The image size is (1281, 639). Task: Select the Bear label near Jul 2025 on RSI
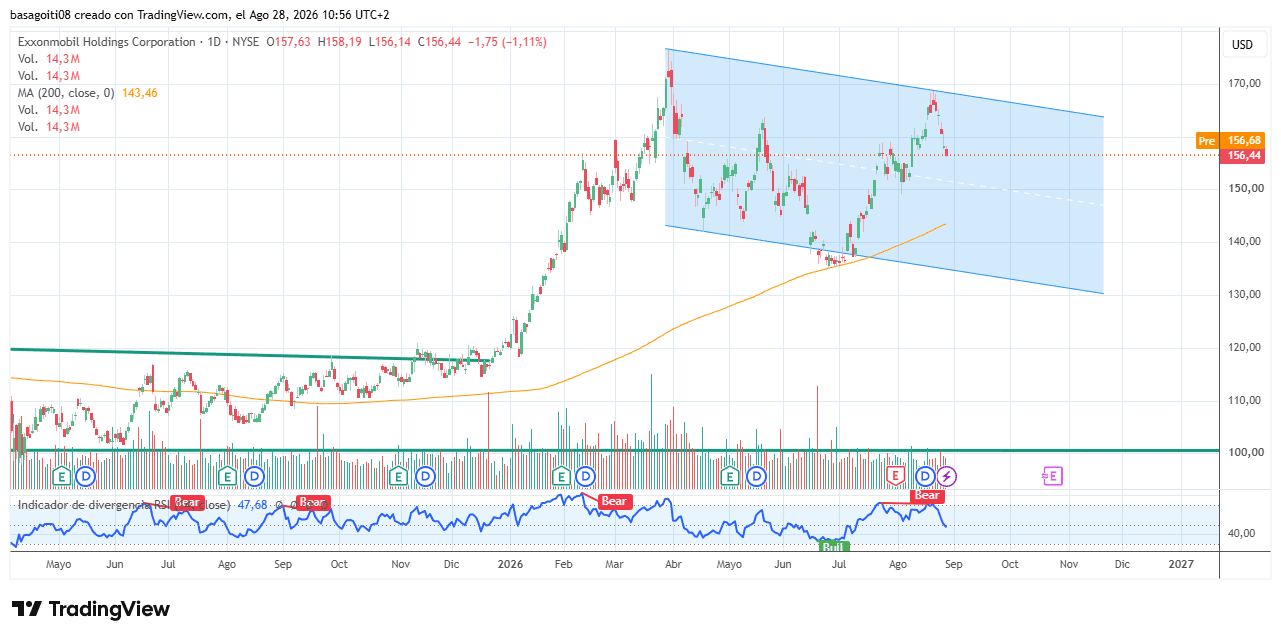coord(187,502)
